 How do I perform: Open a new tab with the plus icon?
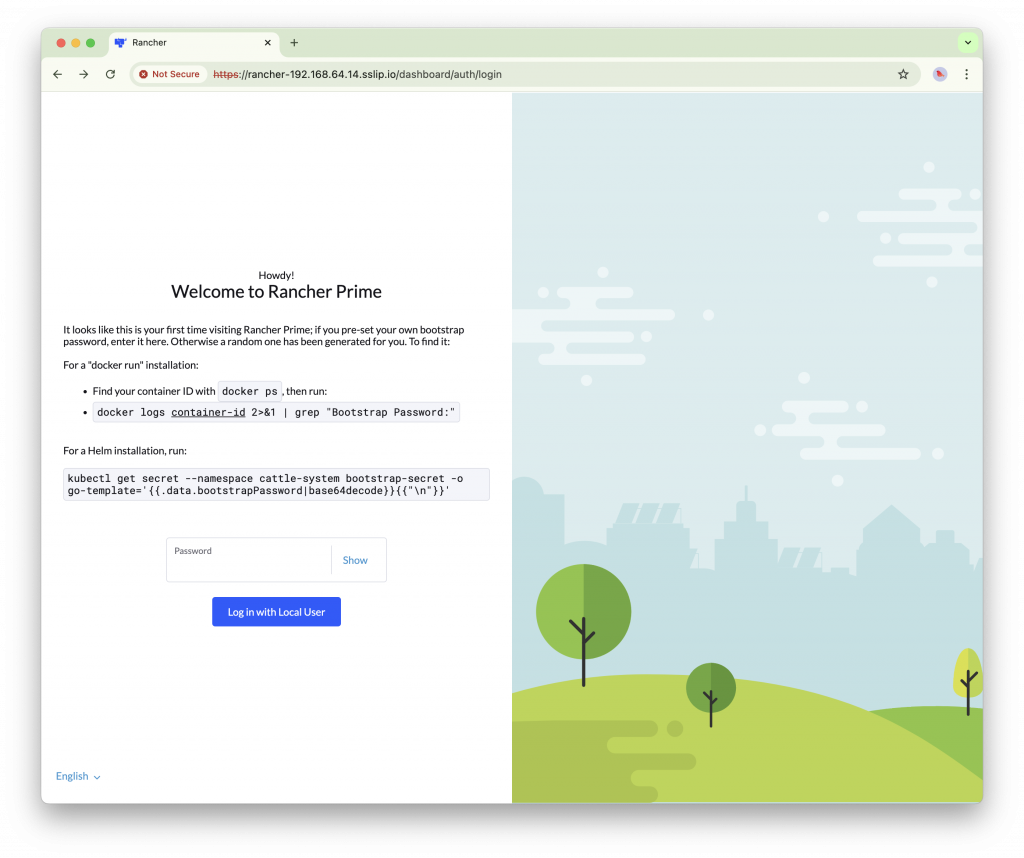pos(294,43)
